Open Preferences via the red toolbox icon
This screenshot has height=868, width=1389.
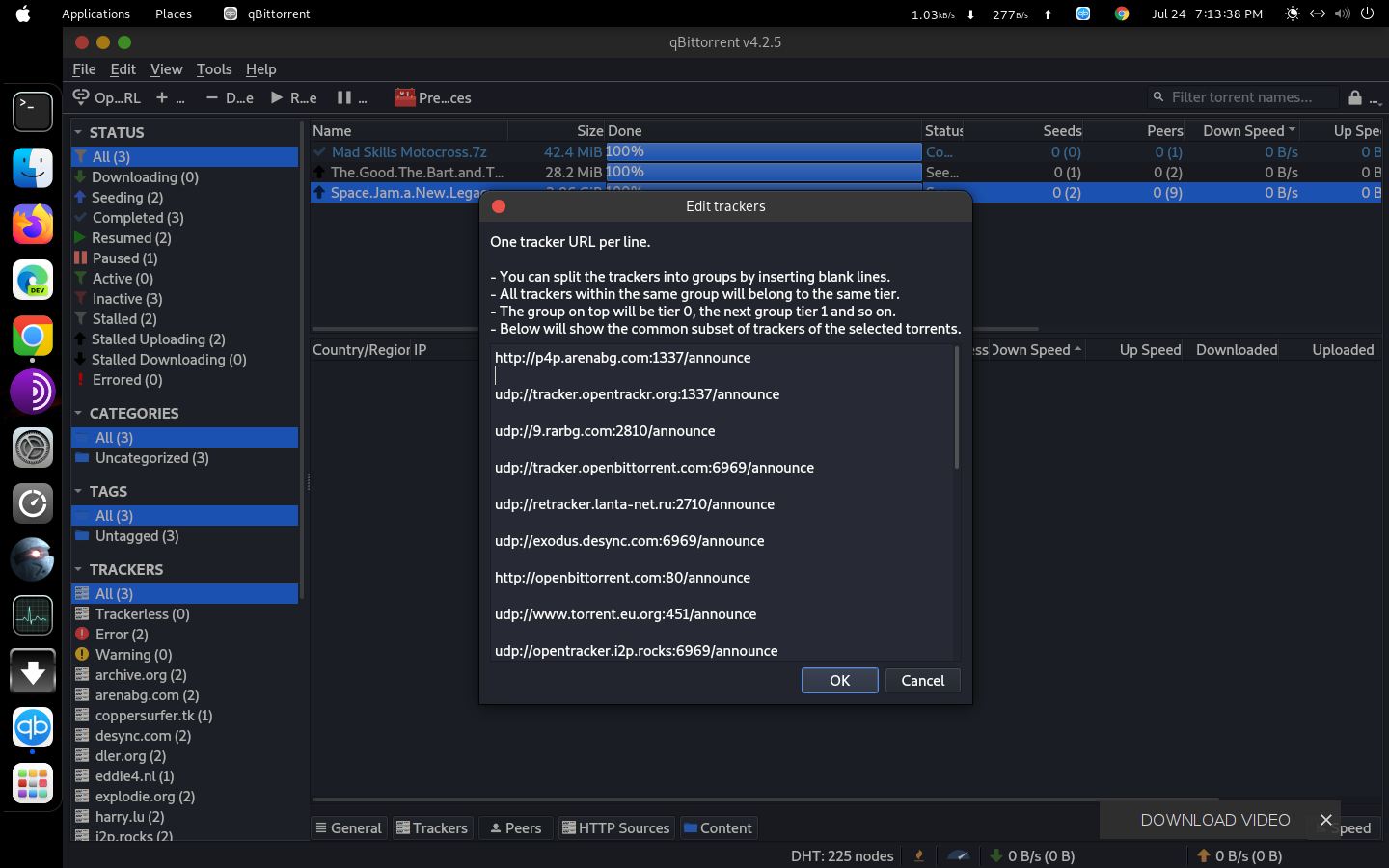click(x=405, y=97)
